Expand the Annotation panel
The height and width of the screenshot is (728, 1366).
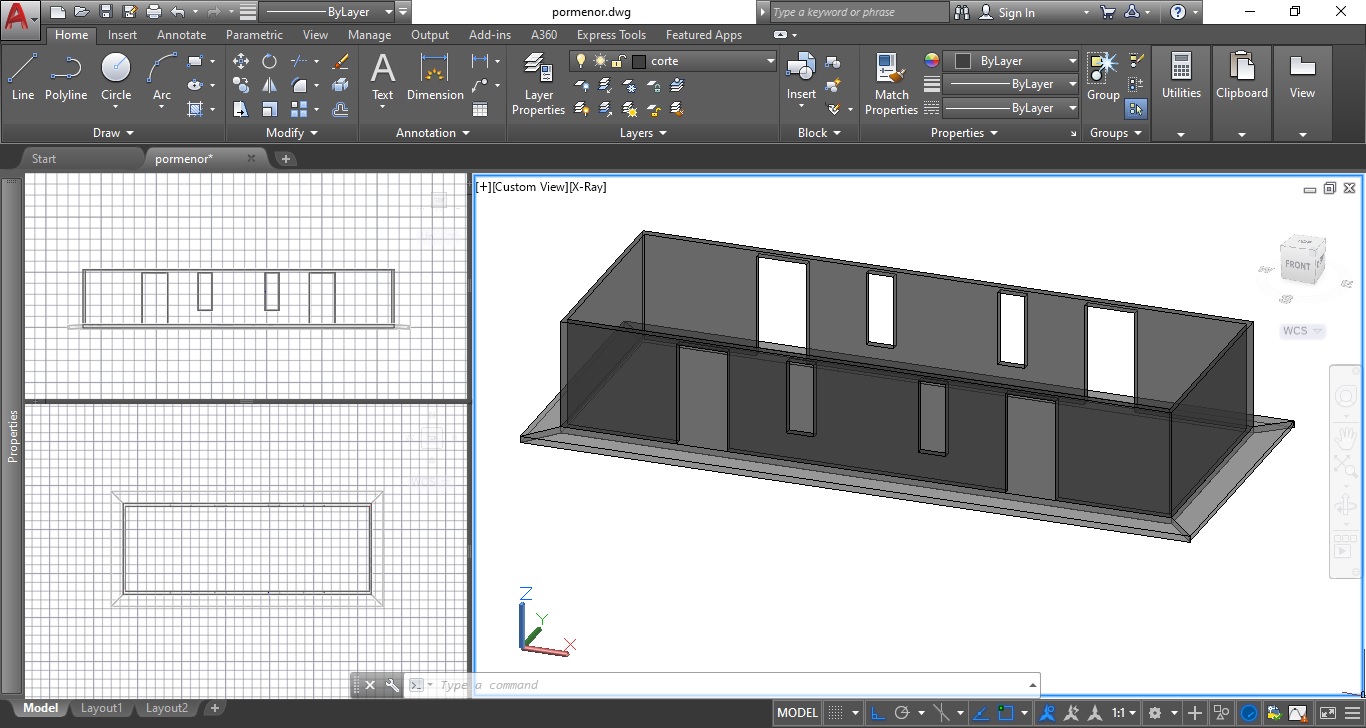tap(432, 132)
